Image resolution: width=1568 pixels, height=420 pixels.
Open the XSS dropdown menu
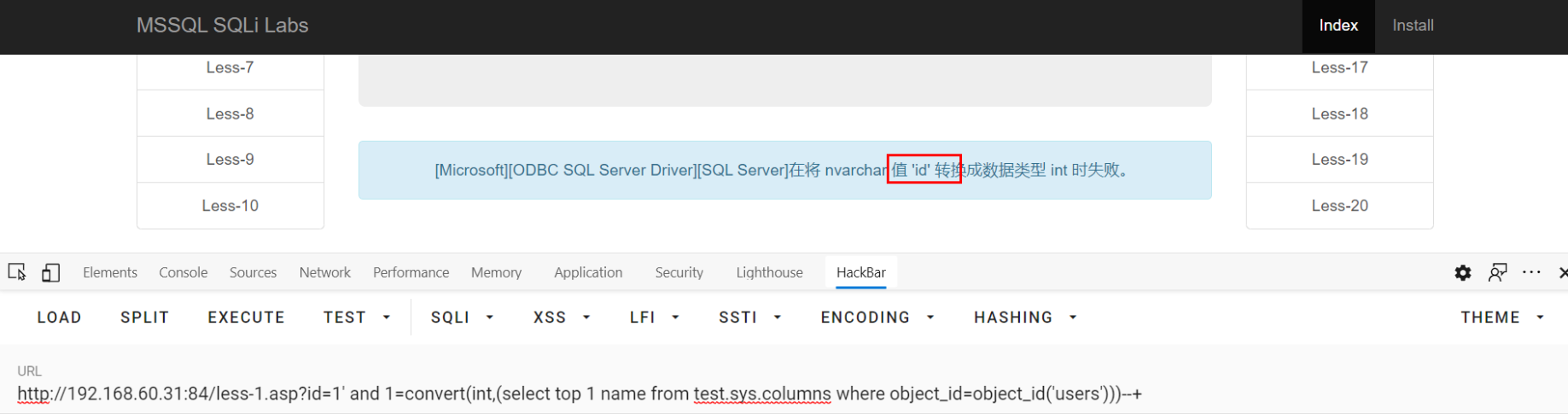click(562, 318)
